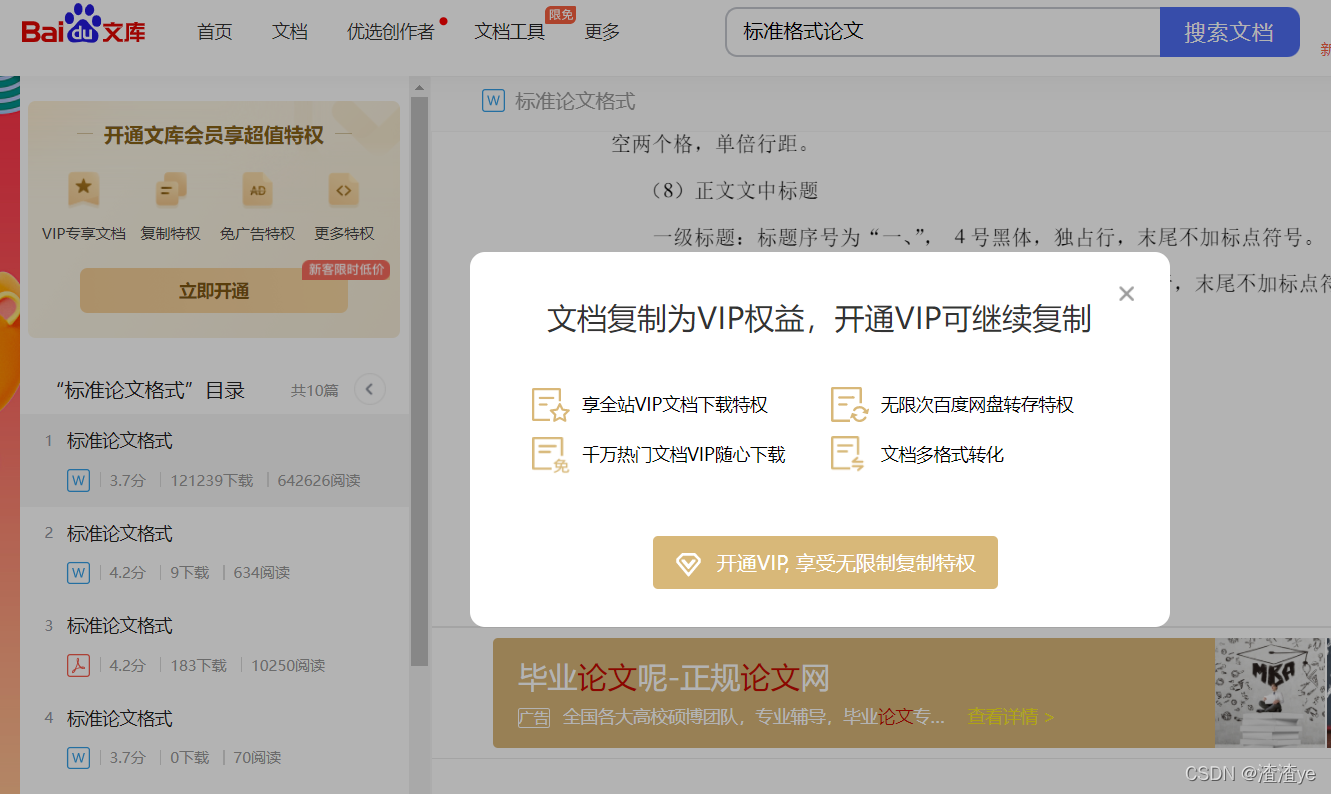This screenshot has width=1331, height=794.
Task: Click the 广告 label icon
Action: point(534,718)
